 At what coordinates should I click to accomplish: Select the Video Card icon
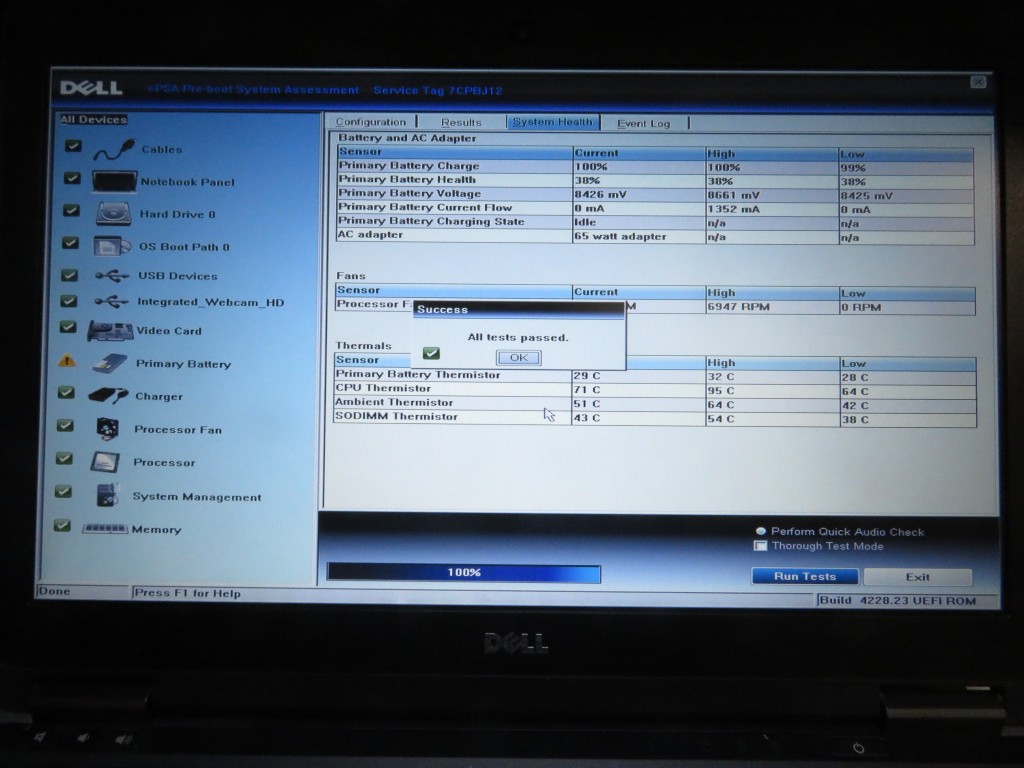pyautogui.click(x=110, y=331)
